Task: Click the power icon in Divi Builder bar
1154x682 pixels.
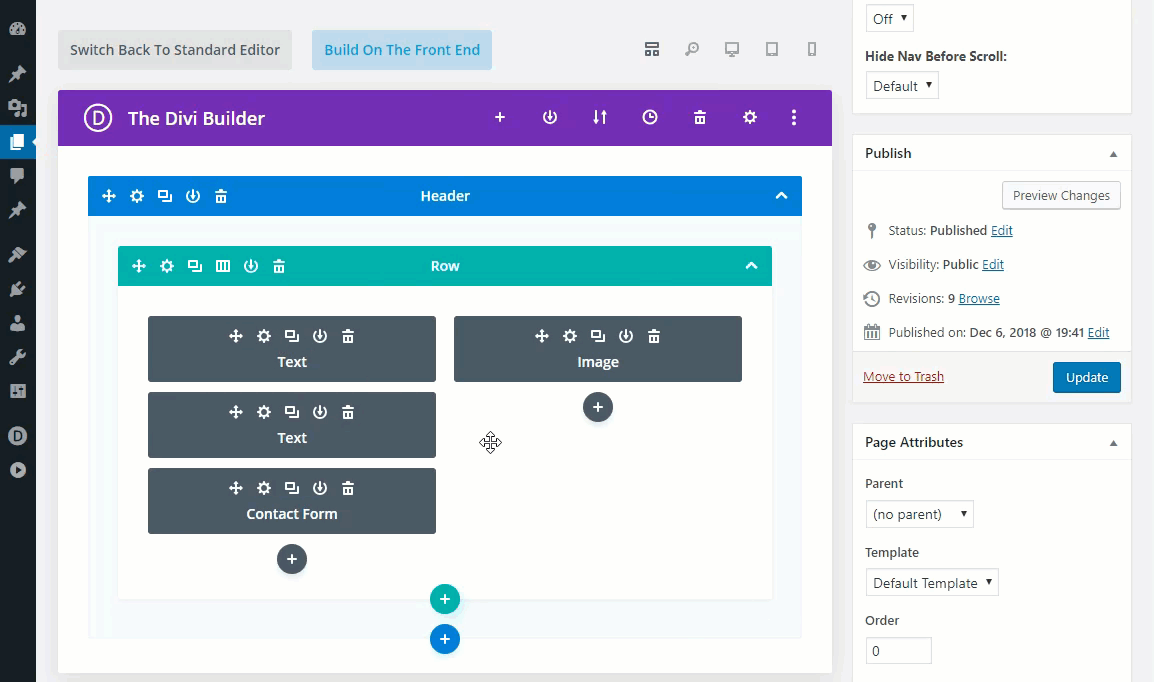Action: click(x=550, y=117)
